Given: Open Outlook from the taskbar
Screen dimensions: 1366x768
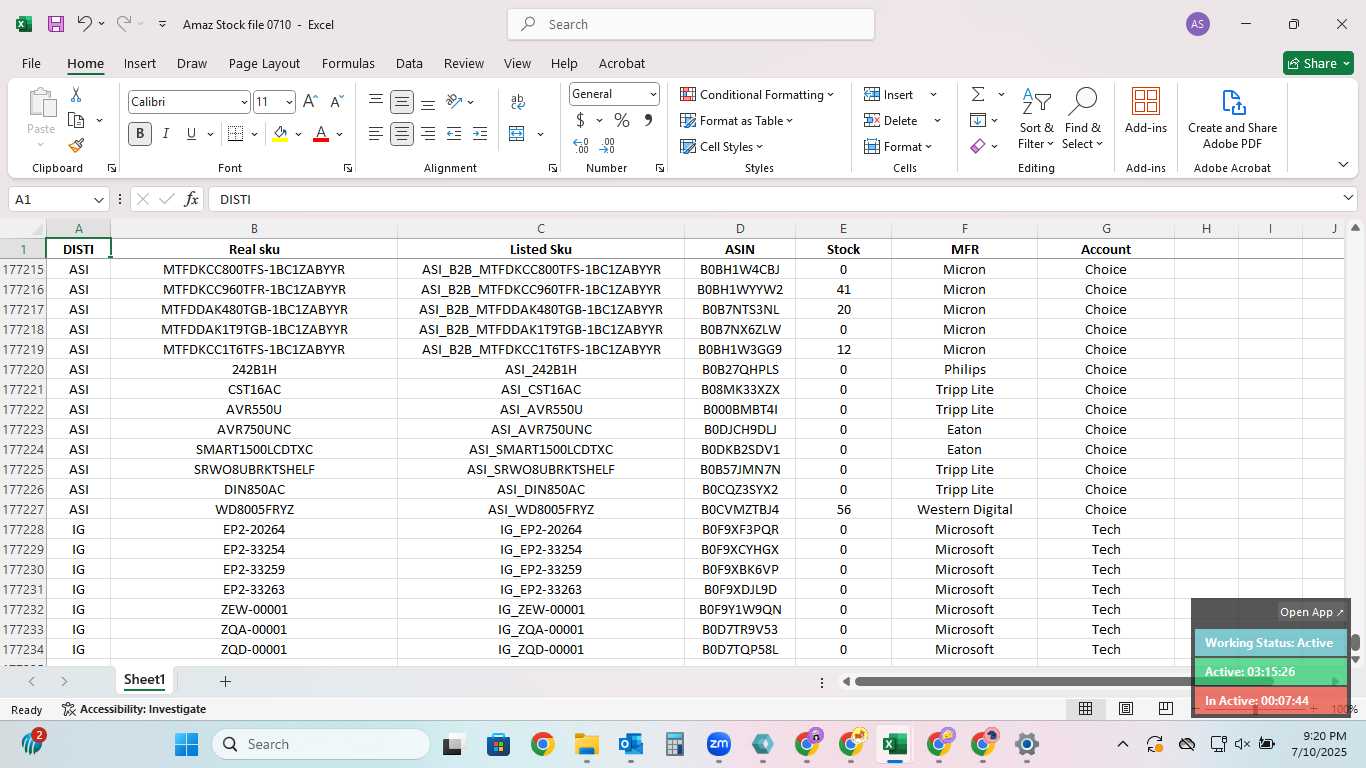Looking at the screenshot, I should click(x=630, y=744).
